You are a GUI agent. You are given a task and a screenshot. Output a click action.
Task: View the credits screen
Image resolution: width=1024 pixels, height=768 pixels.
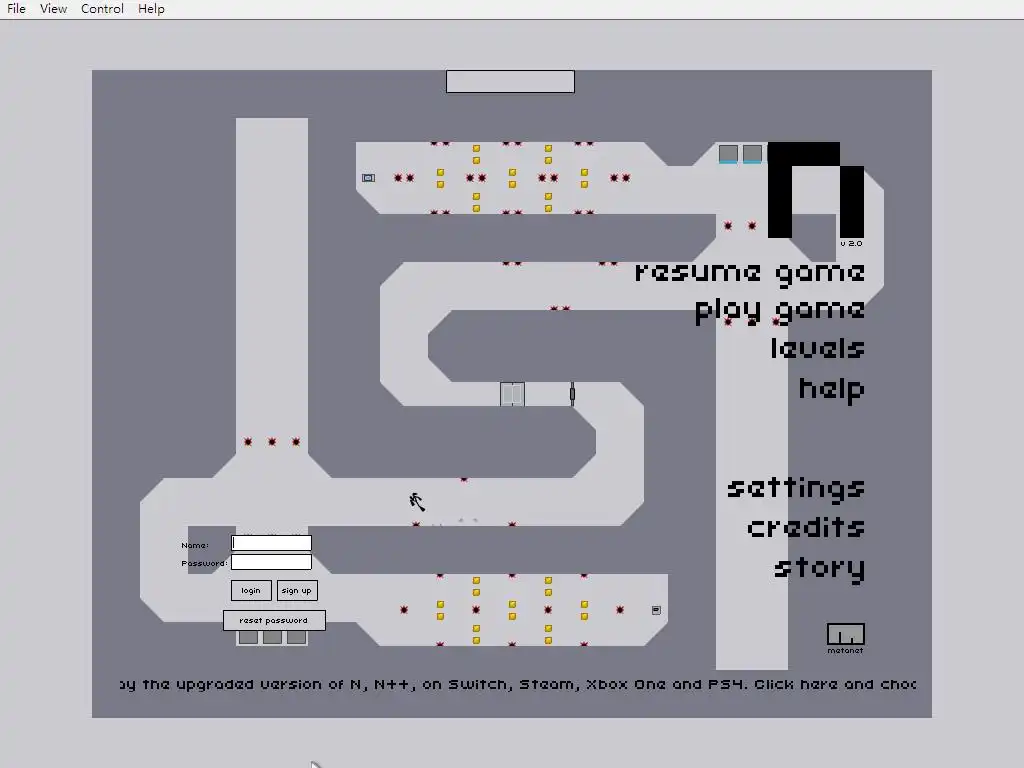click(807, 527)
